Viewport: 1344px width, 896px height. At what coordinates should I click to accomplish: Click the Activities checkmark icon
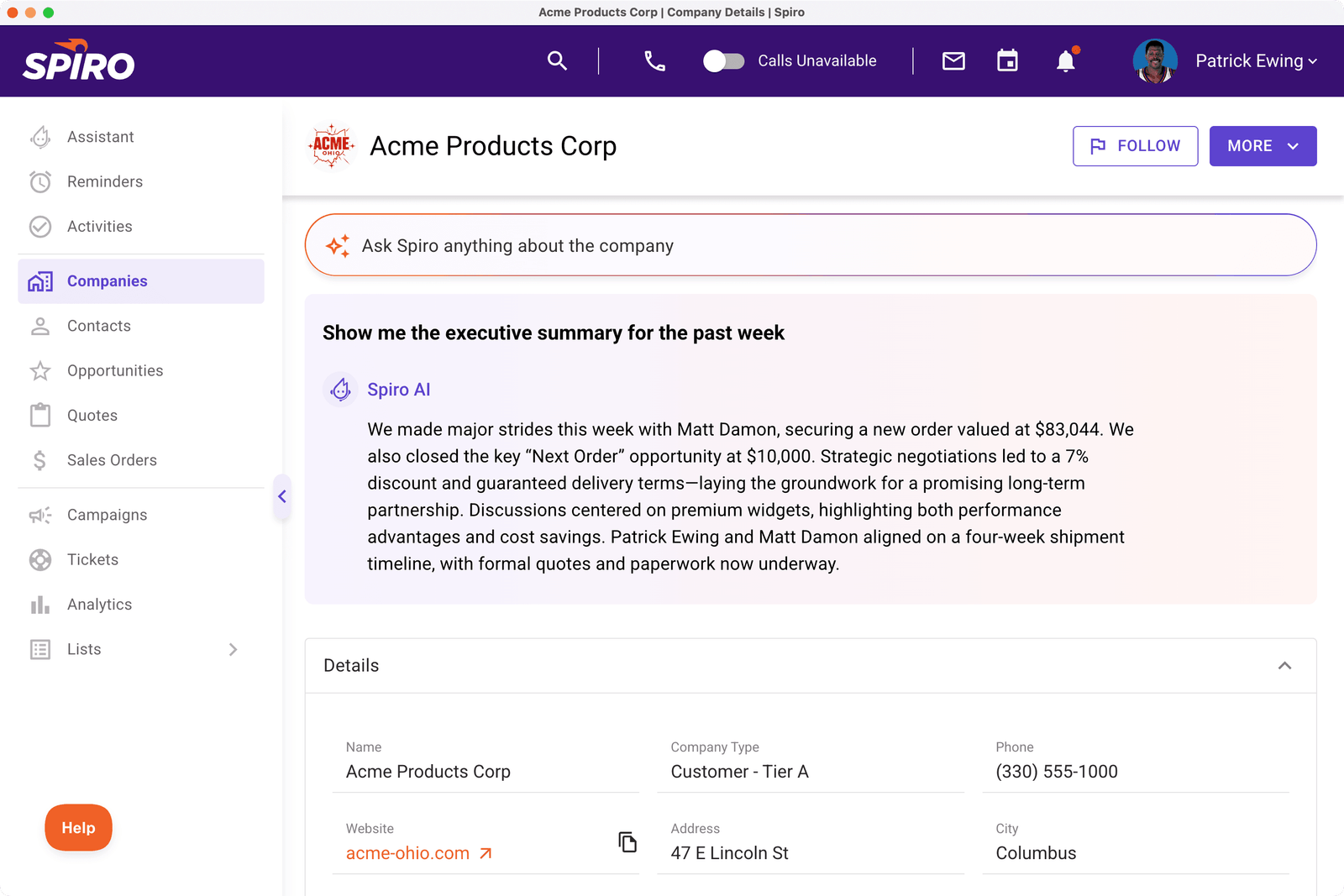click(40, 227)
